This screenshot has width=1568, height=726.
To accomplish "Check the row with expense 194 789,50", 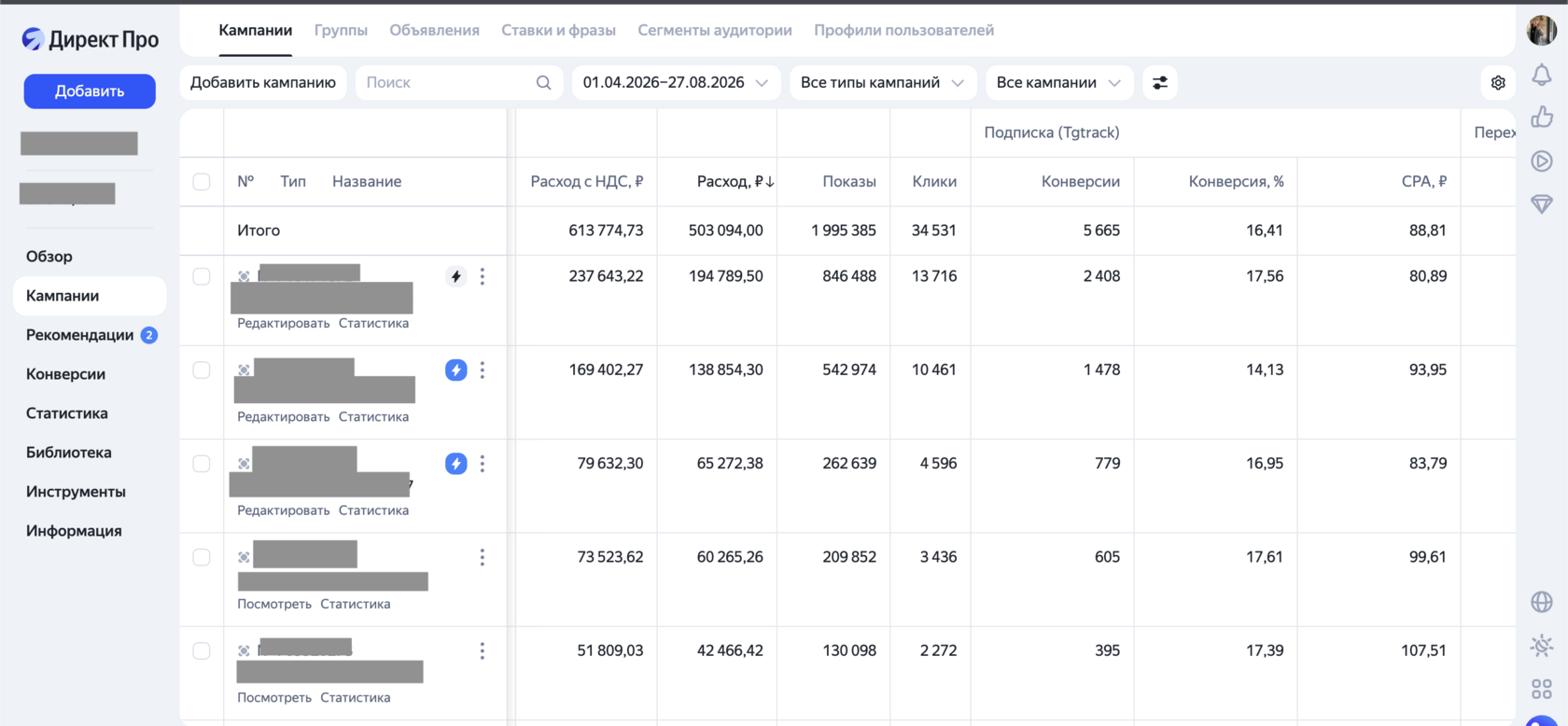I will (202, 276).
